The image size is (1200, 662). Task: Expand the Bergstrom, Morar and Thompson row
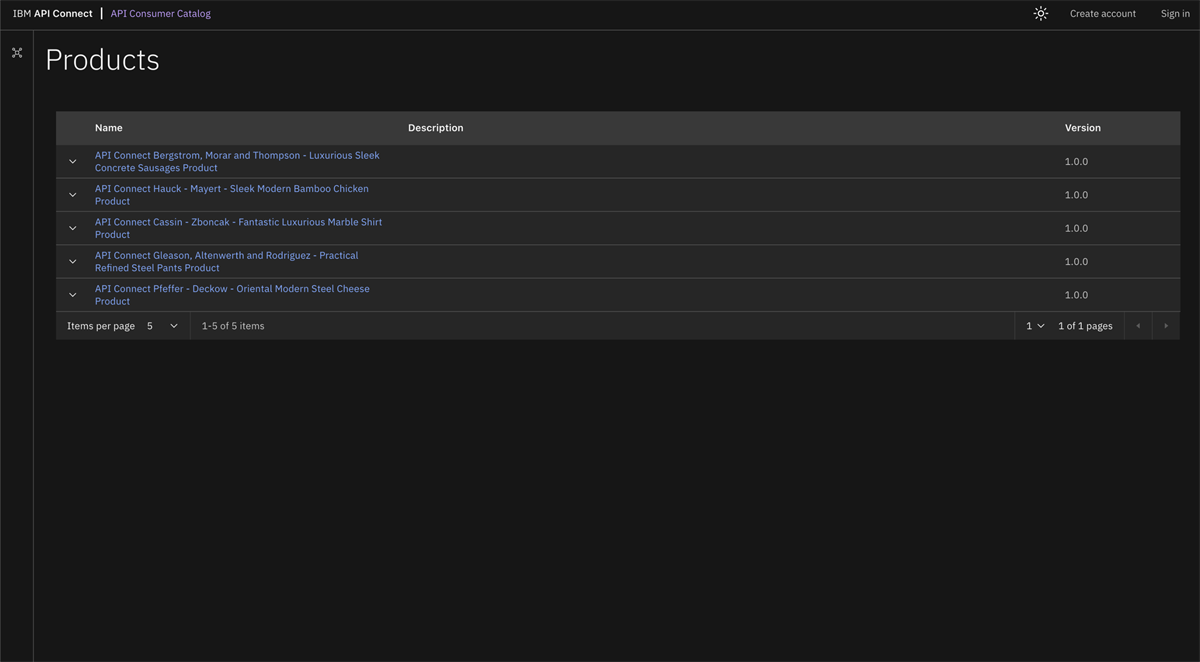click(73, 161)
